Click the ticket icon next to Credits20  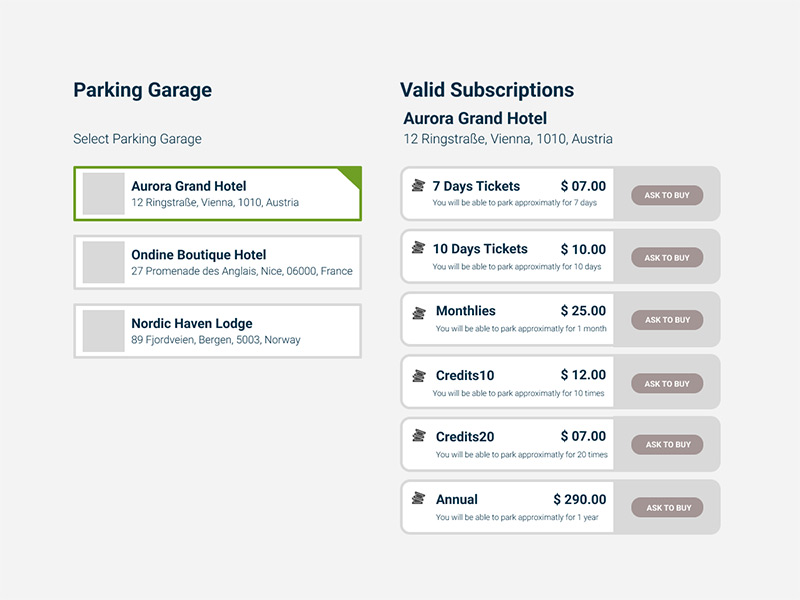[419, 437]
